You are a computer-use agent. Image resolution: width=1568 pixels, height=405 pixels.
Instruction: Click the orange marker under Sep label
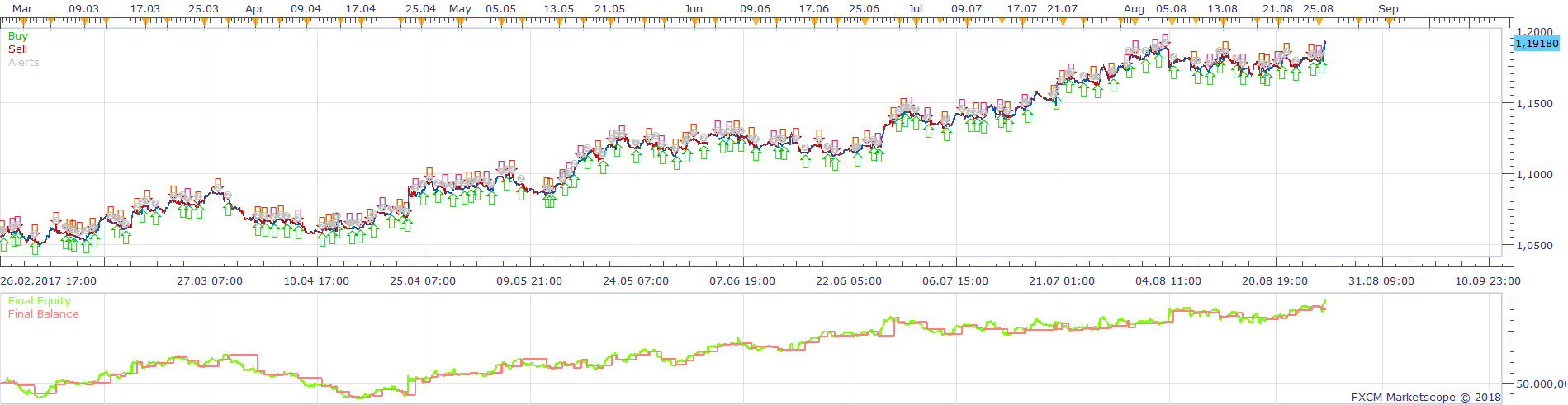pyautogui.click(x=1388, y=22)
